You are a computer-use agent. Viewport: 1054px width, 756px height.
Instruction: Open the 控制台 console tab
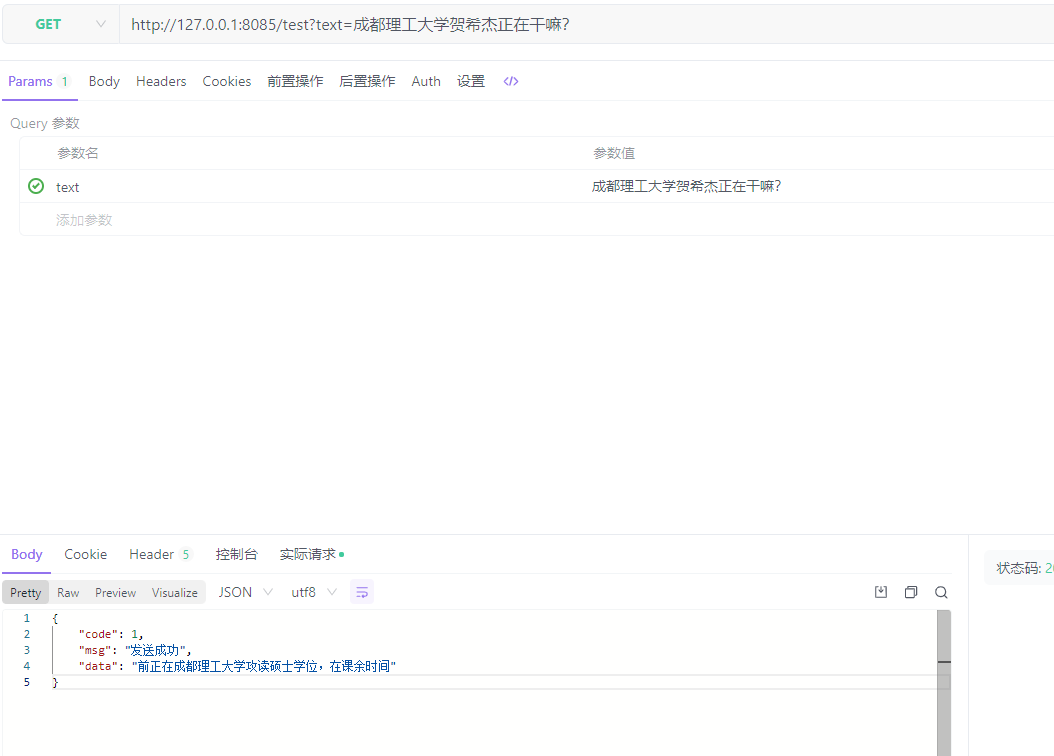pos(237,554)
